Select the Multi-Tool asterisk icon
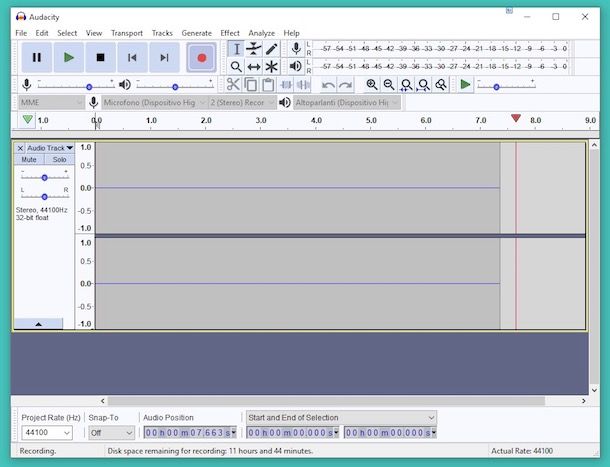Viewport: 610px width, 467px height. [271, 67]
